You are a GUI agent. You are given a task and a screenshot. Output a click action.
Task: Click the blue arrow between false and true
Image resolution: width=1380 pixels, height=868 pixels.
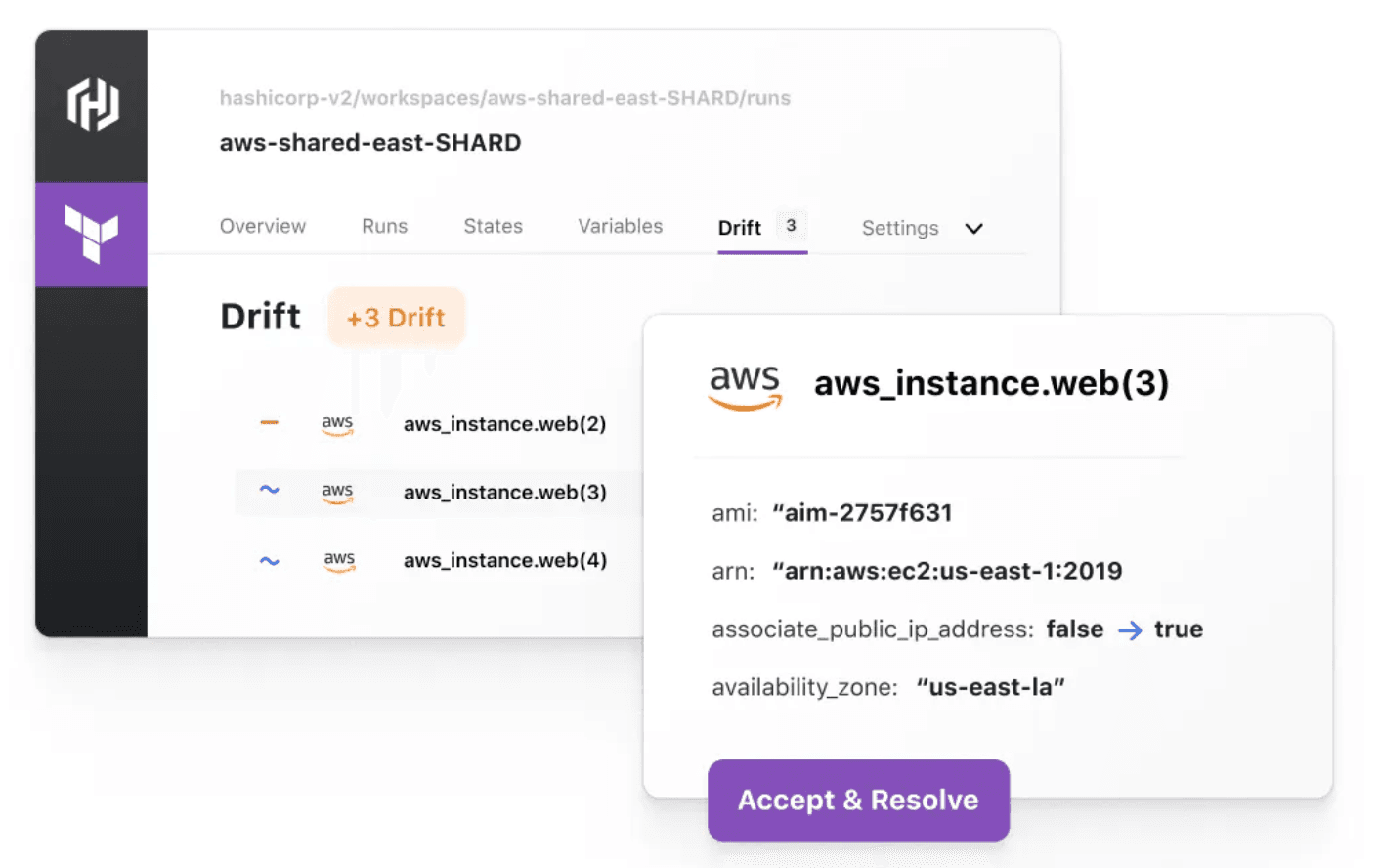click(x=1130, y=630)
